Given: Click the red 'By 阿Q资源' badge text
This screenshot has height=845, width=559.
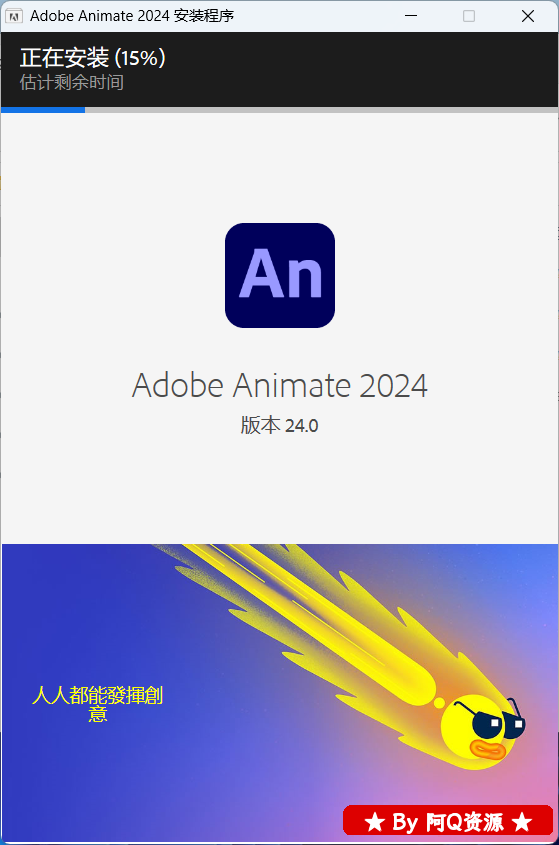Looking at the screenshot, I should (x=448, y=822).
